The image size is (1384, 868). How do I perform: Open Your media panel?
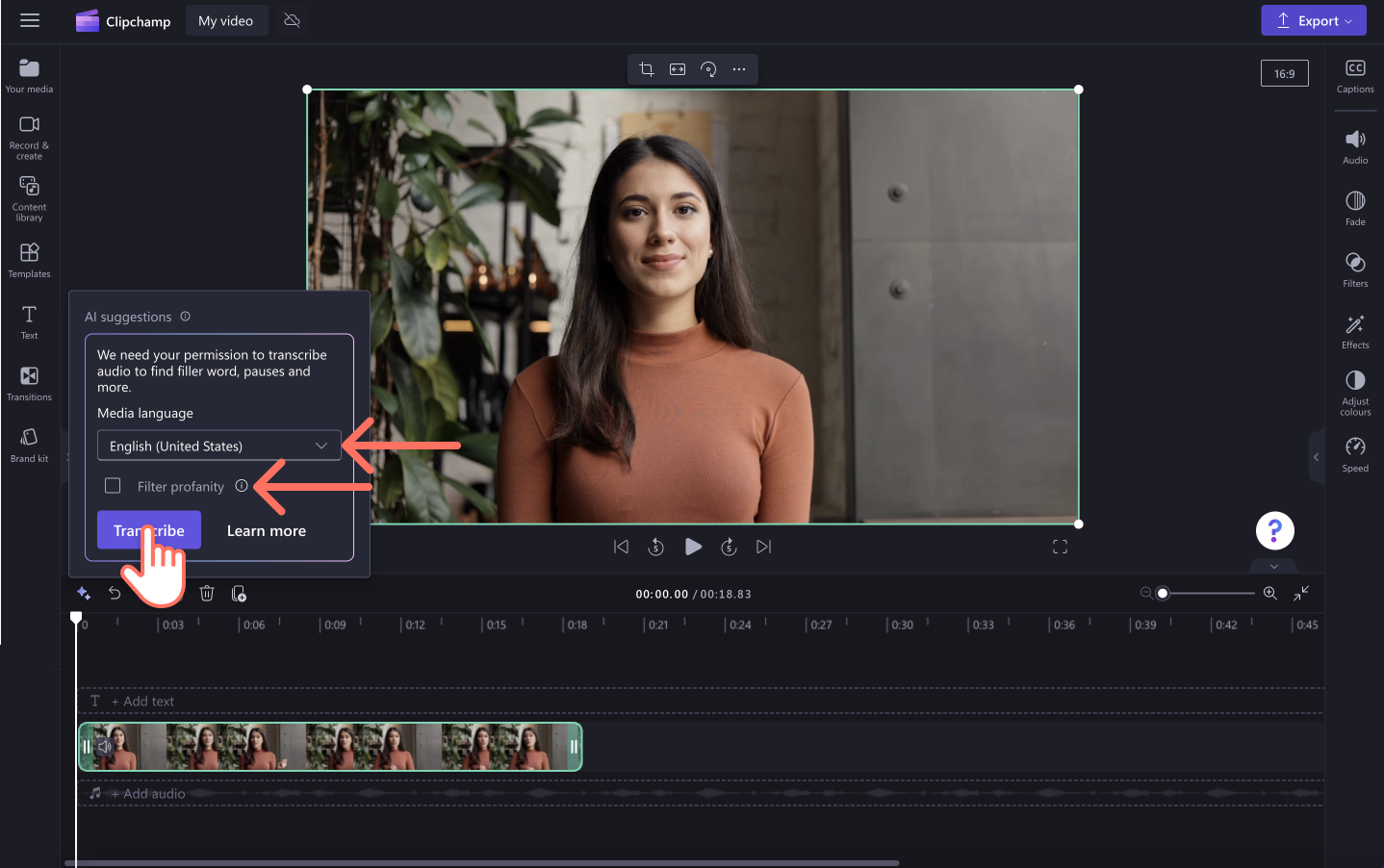[x=29, y=76]
